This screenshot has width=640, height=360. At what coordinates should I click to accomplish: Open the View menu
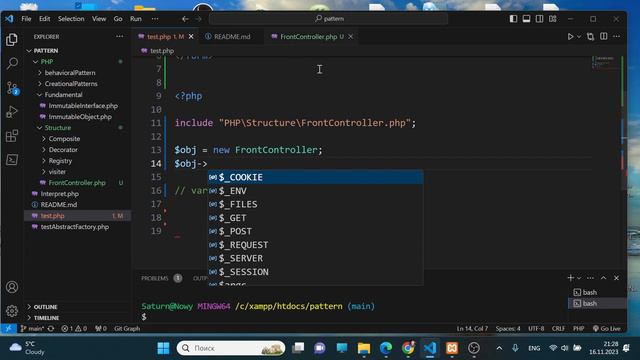click(99, 19)
